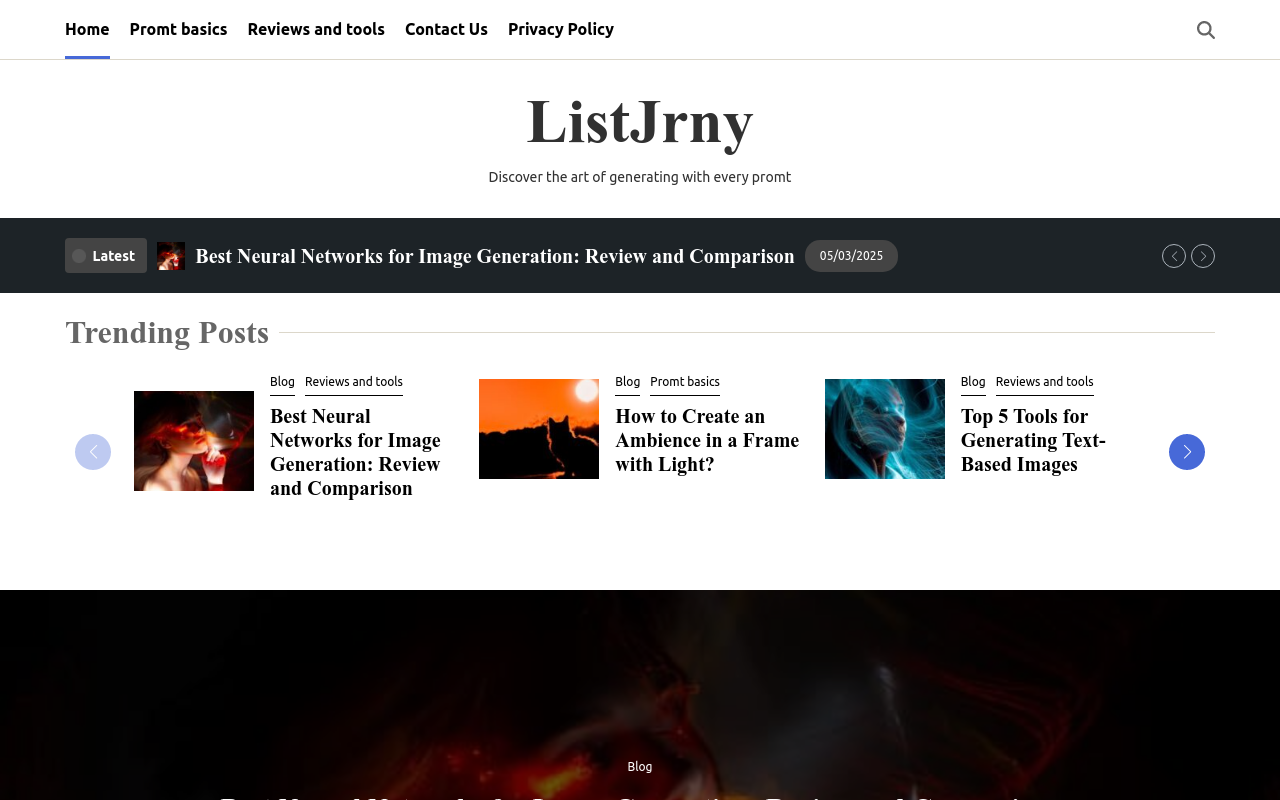
Task: Open How to Create an Ambience post
Action: click(707, 440)
